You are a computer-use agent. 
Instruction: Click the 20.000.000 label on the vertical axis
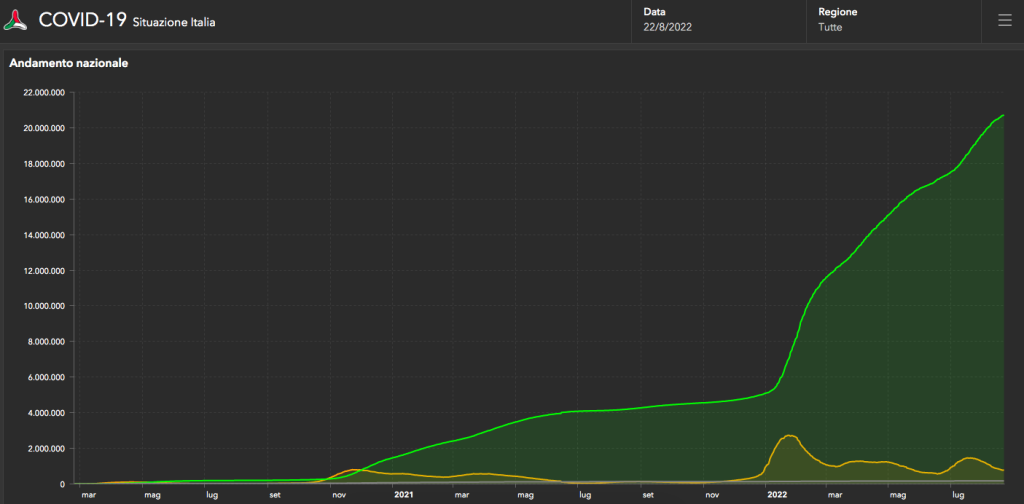tap(43, 128)
